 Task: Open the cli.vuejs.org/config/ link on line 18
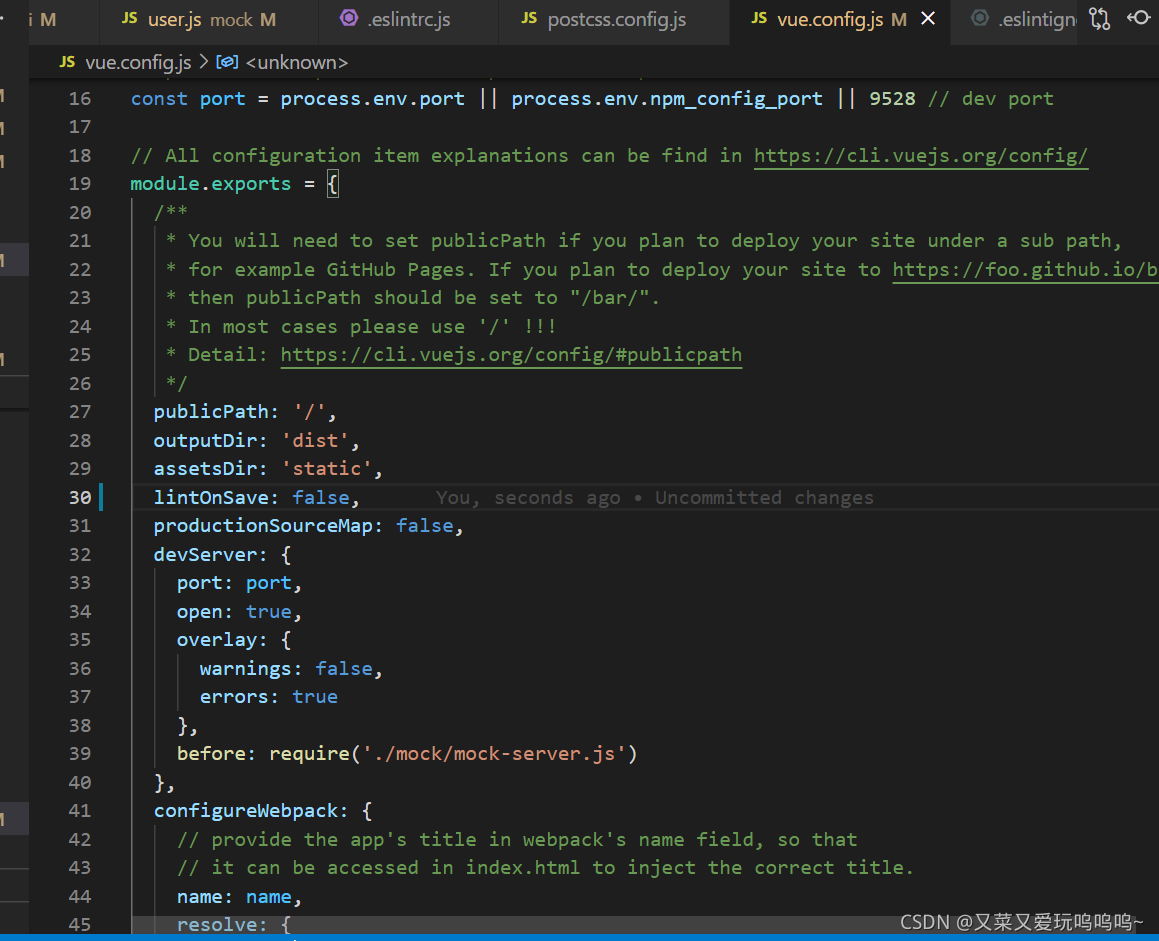(x=921, y=156)
